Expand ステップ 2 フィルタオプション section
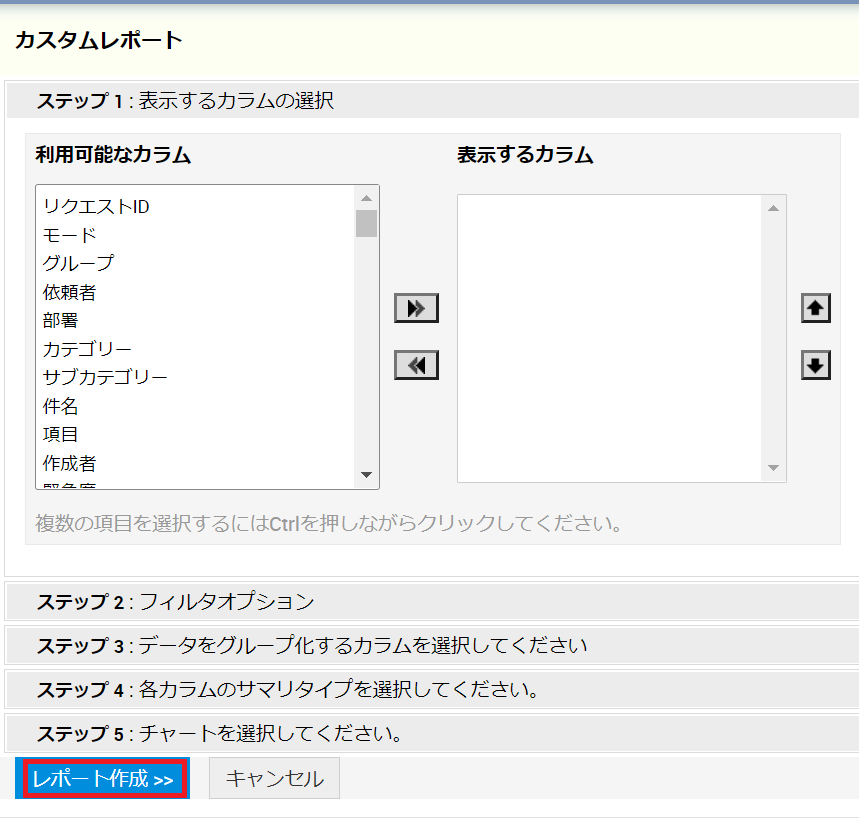The width and height of the screenshot is (859, 823). point(175,602)
